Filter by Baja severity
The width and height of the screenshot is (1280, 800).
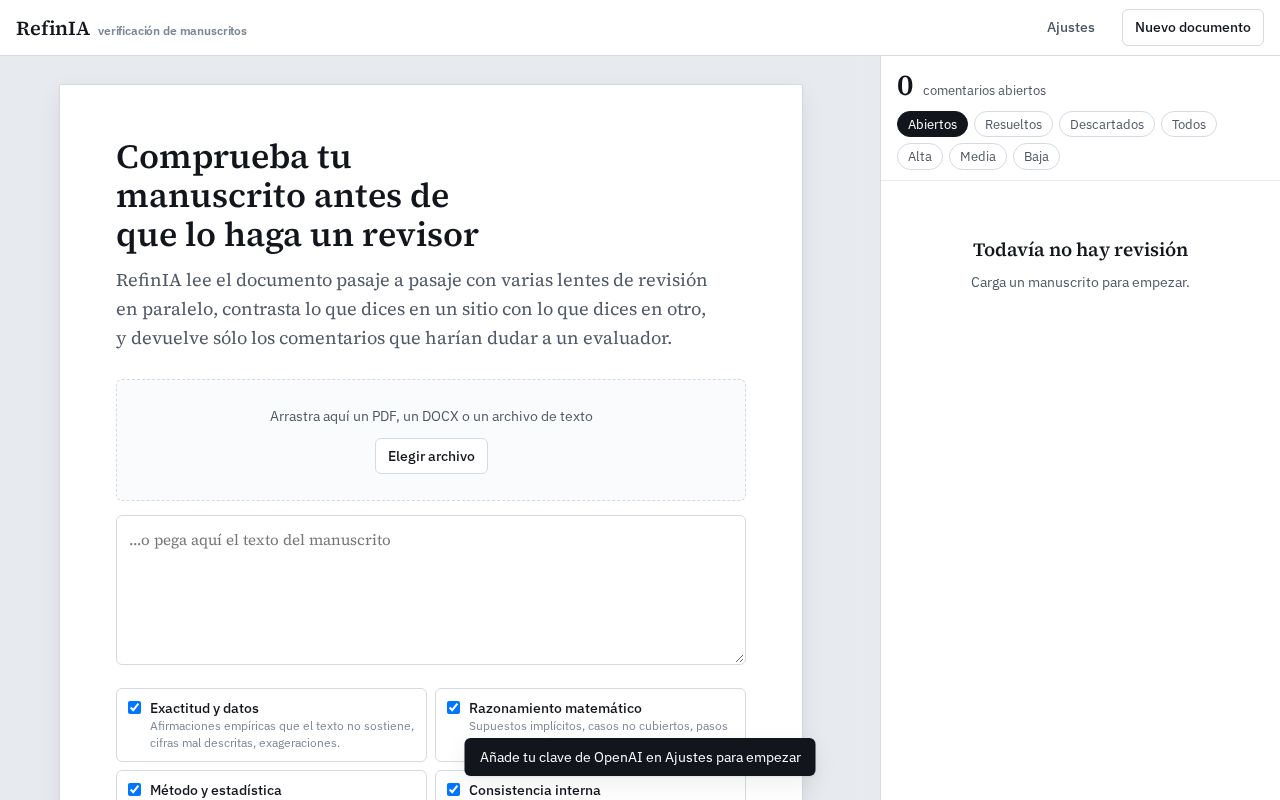click(x=1036, y=156)
